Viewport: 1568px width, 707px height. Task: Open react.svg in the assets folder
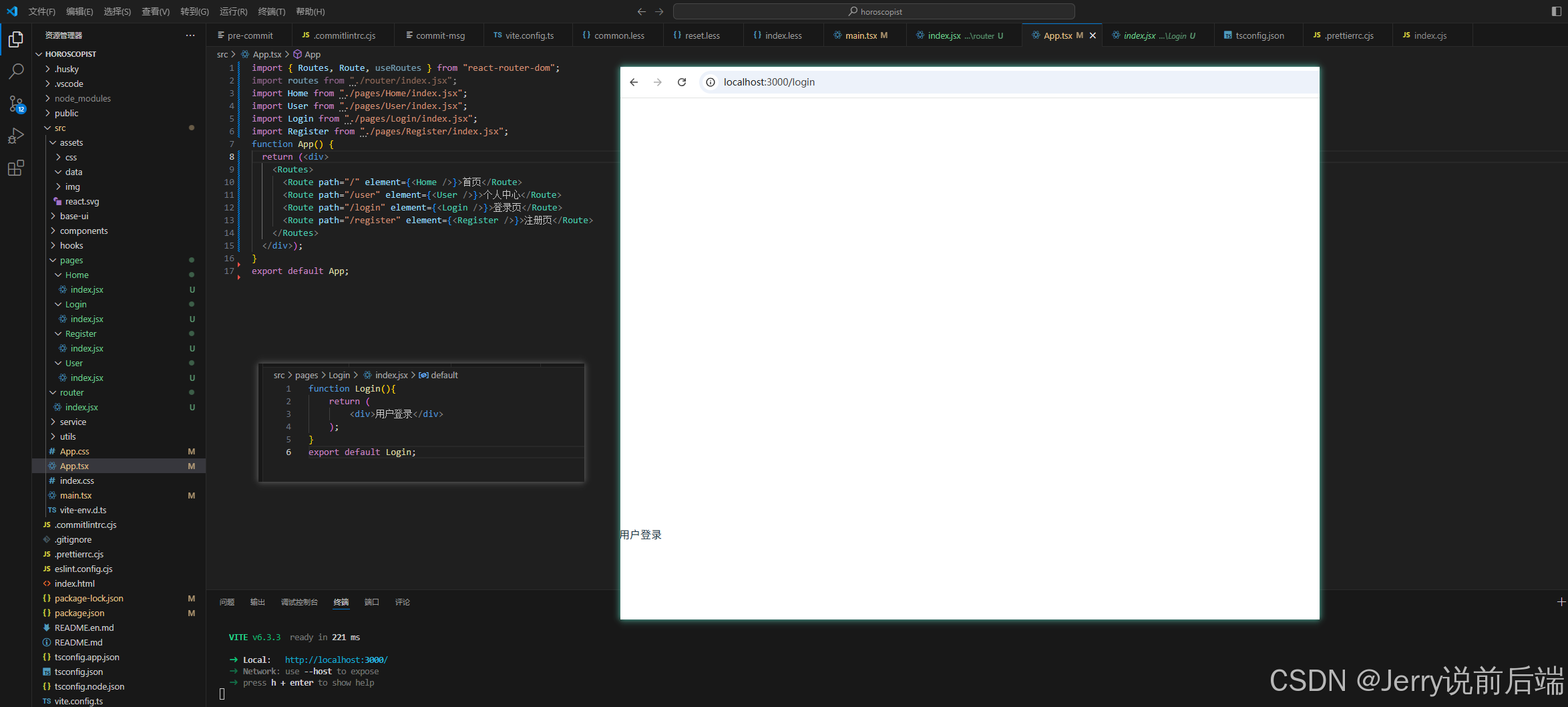point(82,201)
